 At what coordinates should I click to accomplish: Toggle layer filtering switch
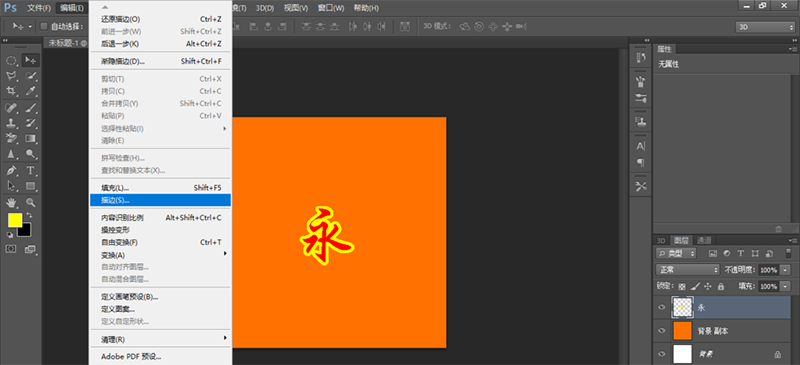click(787, 253)
